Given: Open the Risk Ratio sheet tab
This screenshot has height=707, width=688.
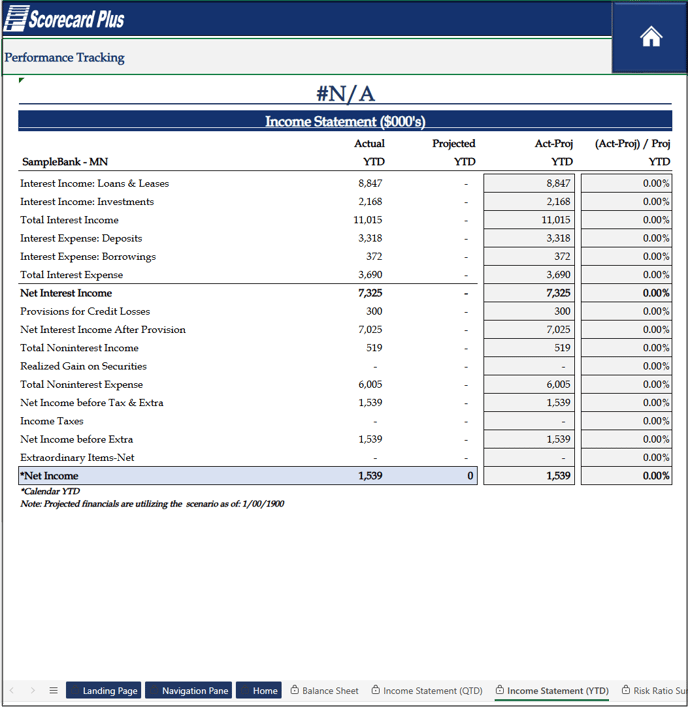Looking at the screenshot, I should click(x=654, y=690).
